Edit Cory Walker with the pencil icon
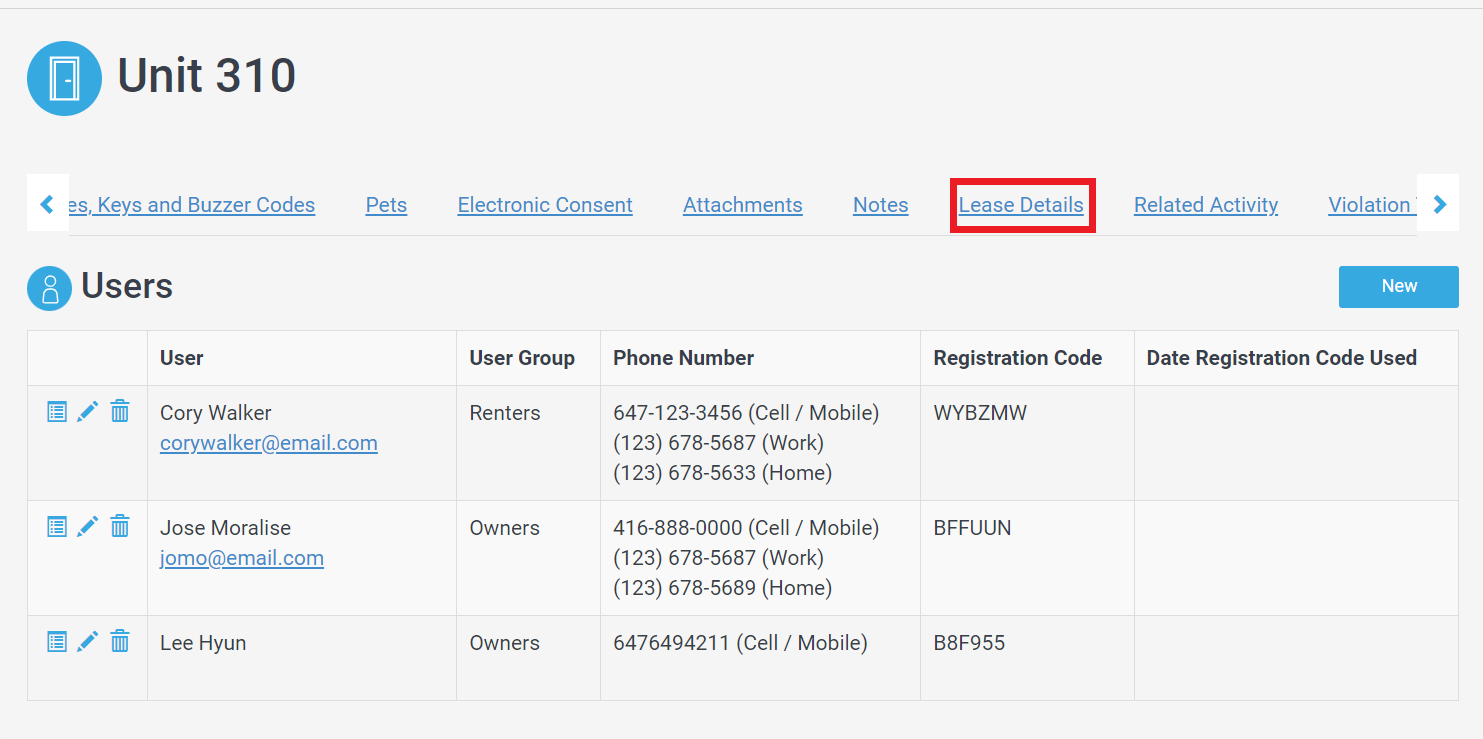Image resolution: width=1483 pixels, height=739 pixels. click(88, 411)
